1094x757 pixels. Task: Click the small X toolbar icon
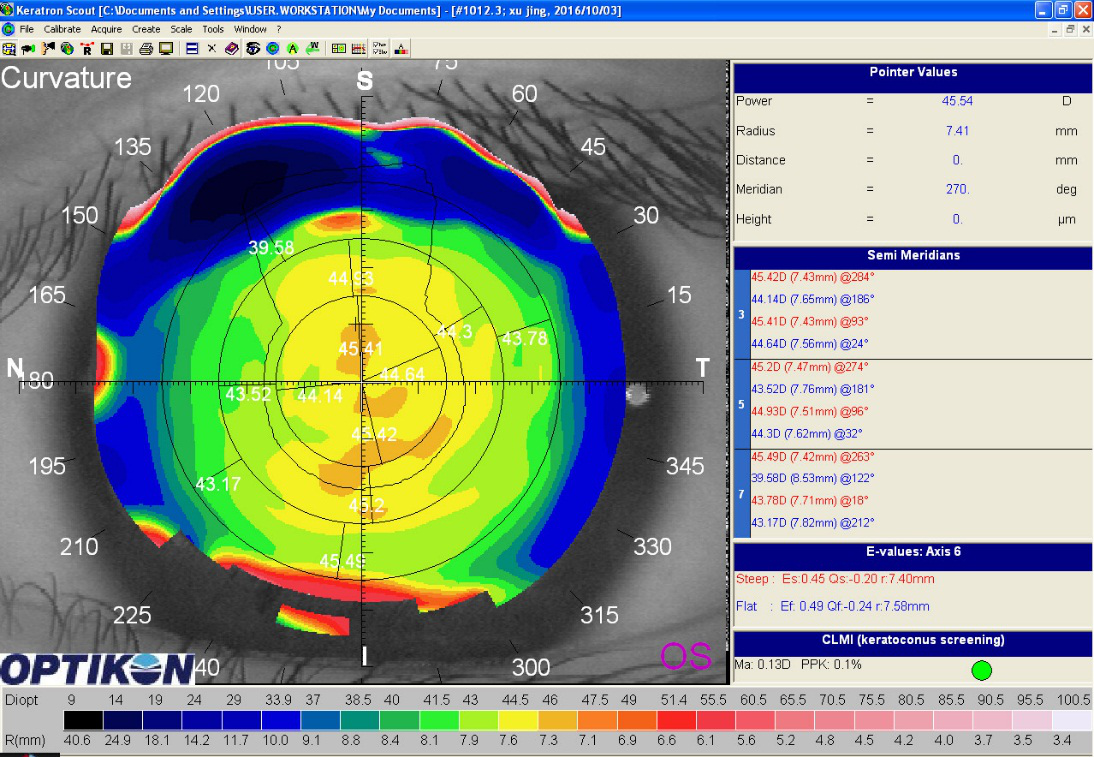[x=211, y=49]
